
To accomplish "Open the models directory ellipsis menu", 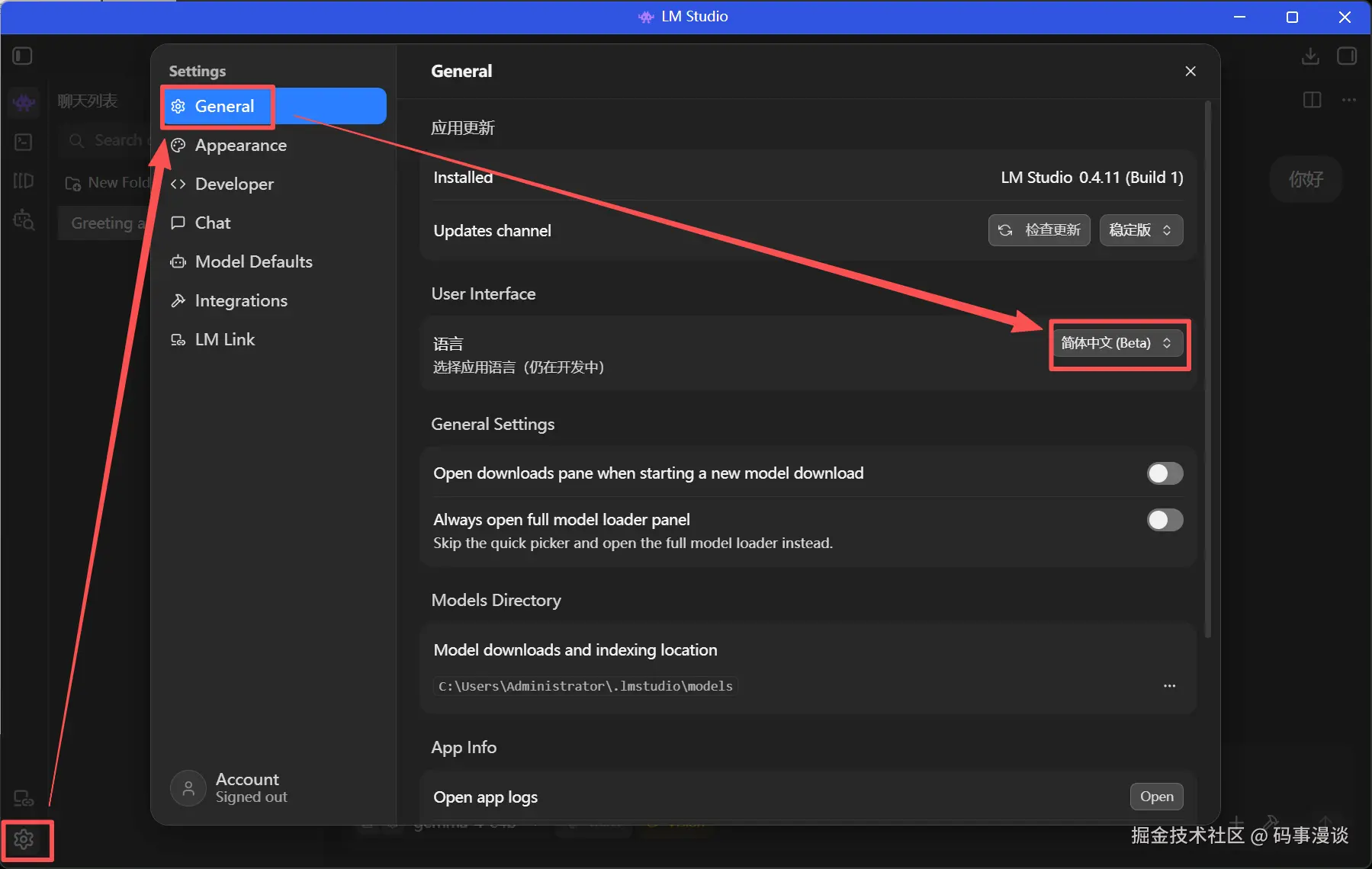I will (1169, 686).
